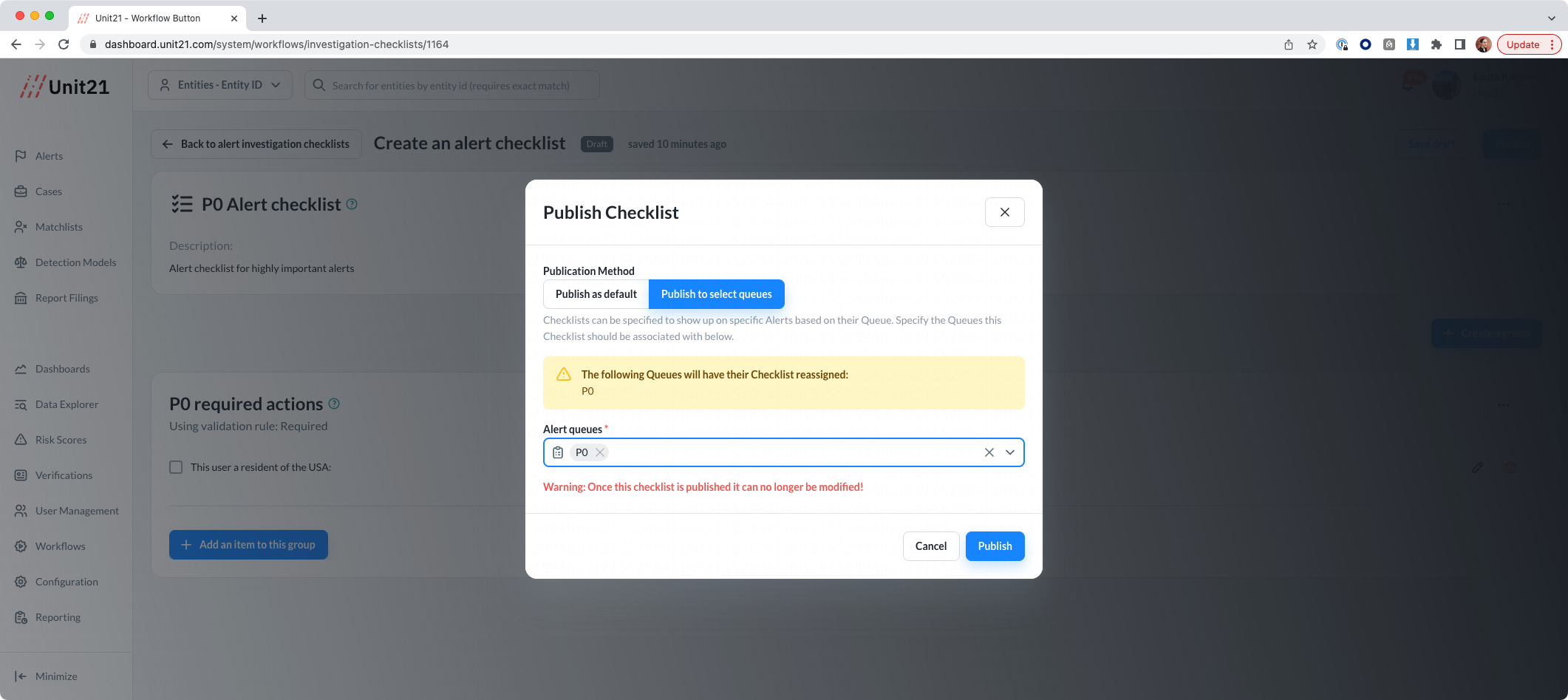Select Publish as default method

[x=596, y=294]
